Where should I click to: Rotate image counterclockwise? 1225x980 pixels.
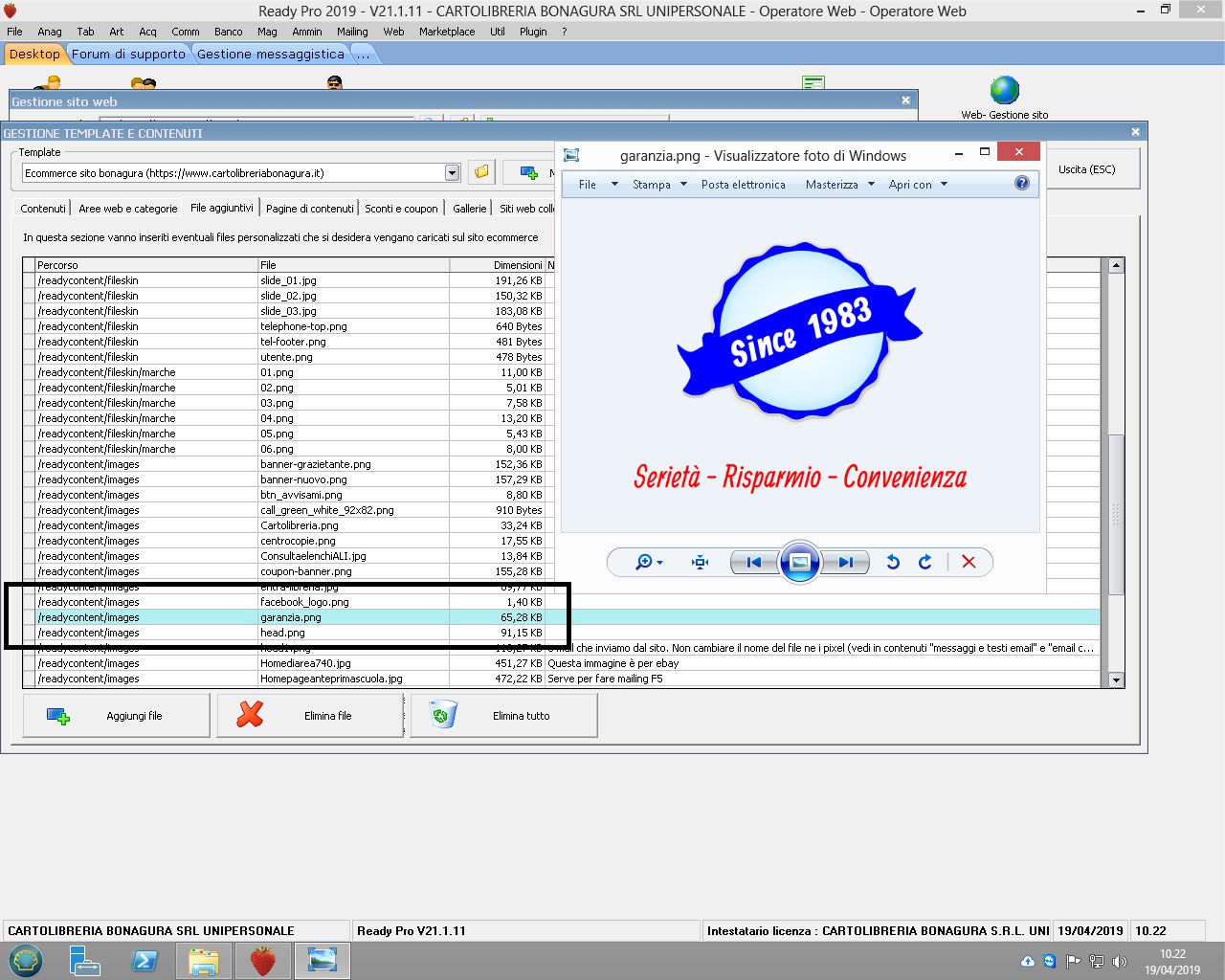893,562
